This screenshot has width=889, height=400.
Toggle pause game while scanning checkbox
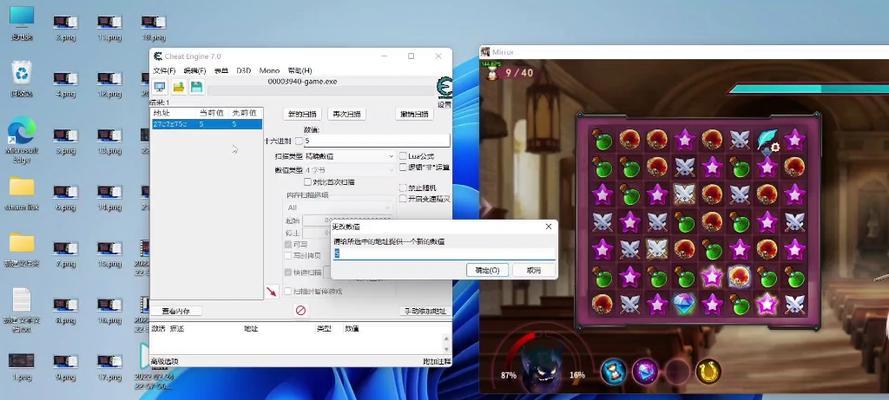point(288,291)
